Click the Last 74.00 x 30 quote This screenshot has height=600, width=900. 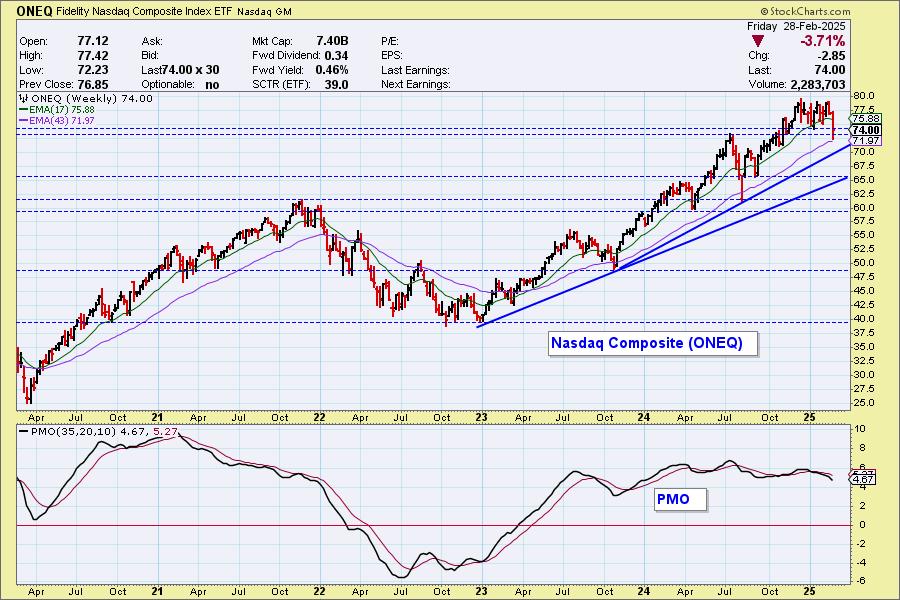coord(180,70)
